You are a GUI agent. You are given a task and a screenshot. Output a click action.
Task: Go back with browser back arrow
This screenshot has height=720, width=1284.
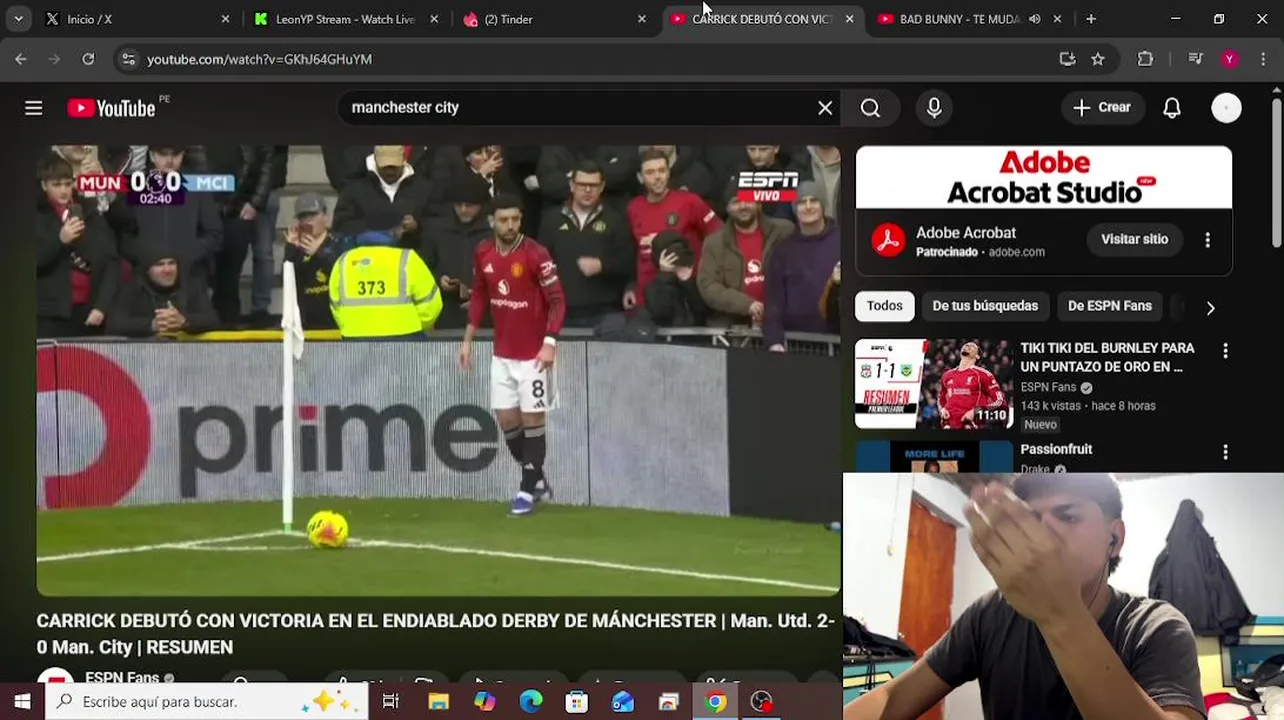click(21, 59)
